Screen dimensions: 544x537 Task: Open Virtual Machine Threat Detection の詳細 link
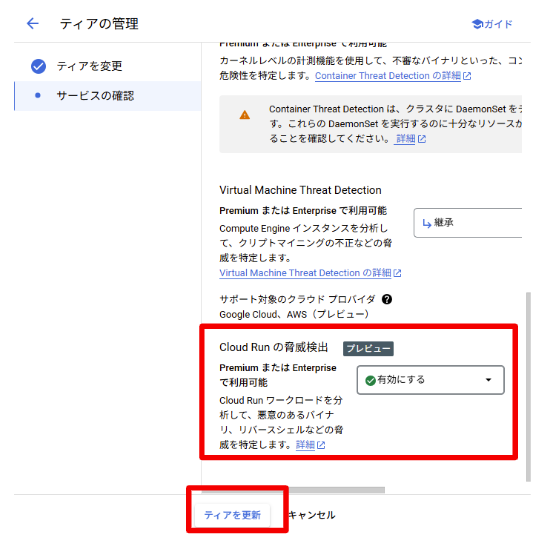(x=305, y=273)
